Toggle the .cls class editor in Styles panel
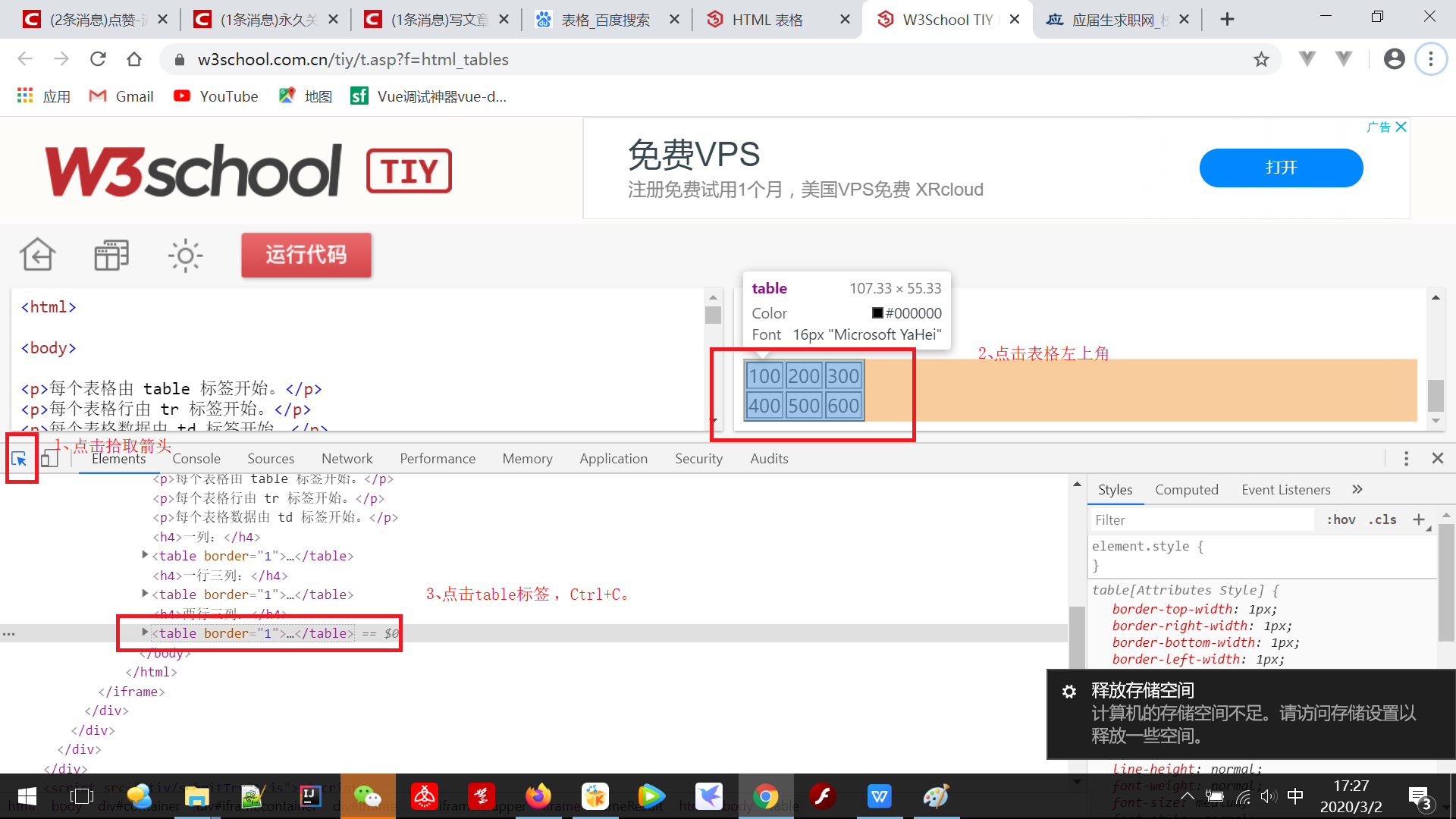 coord(1382,519)
